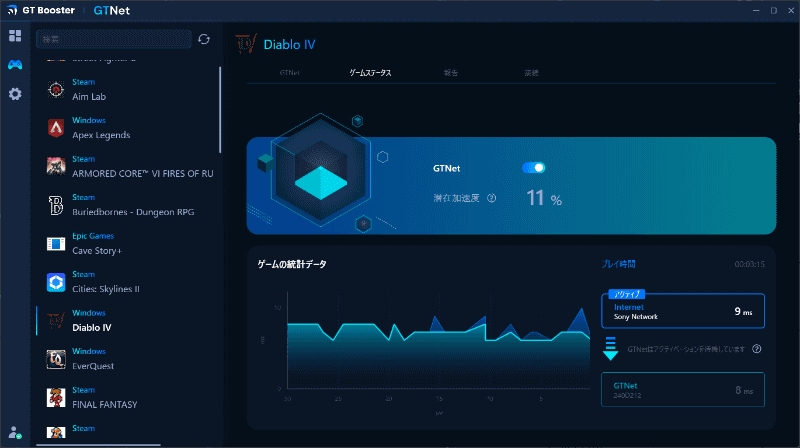Image resolution: width=800 pixels, height=448 pixels.
Task: Open the rightmost tab after 報告
Action: (x=532, y=73)
